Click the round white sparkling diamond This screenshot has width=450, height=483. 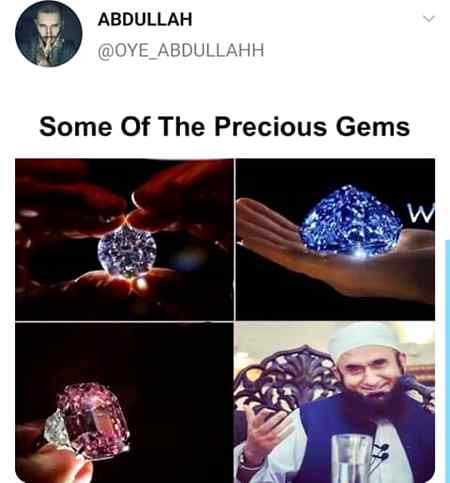point(127,252)
